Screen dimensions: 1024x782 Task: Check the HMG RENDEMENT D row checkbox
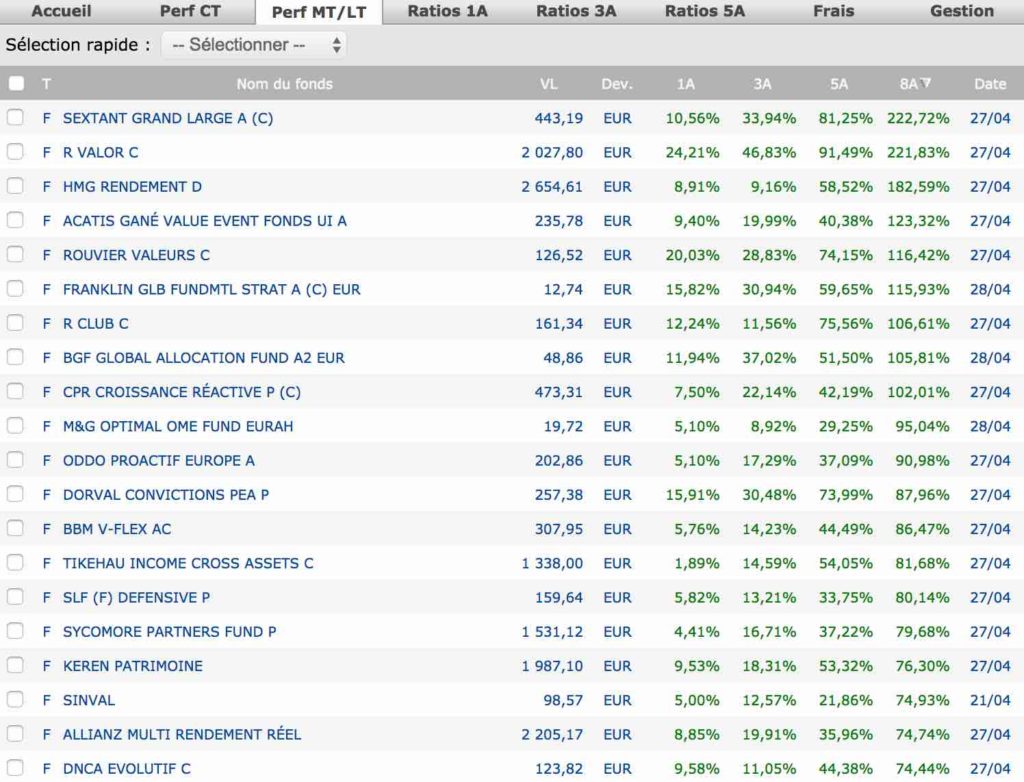pyautogui.click(x=15, y=186)
